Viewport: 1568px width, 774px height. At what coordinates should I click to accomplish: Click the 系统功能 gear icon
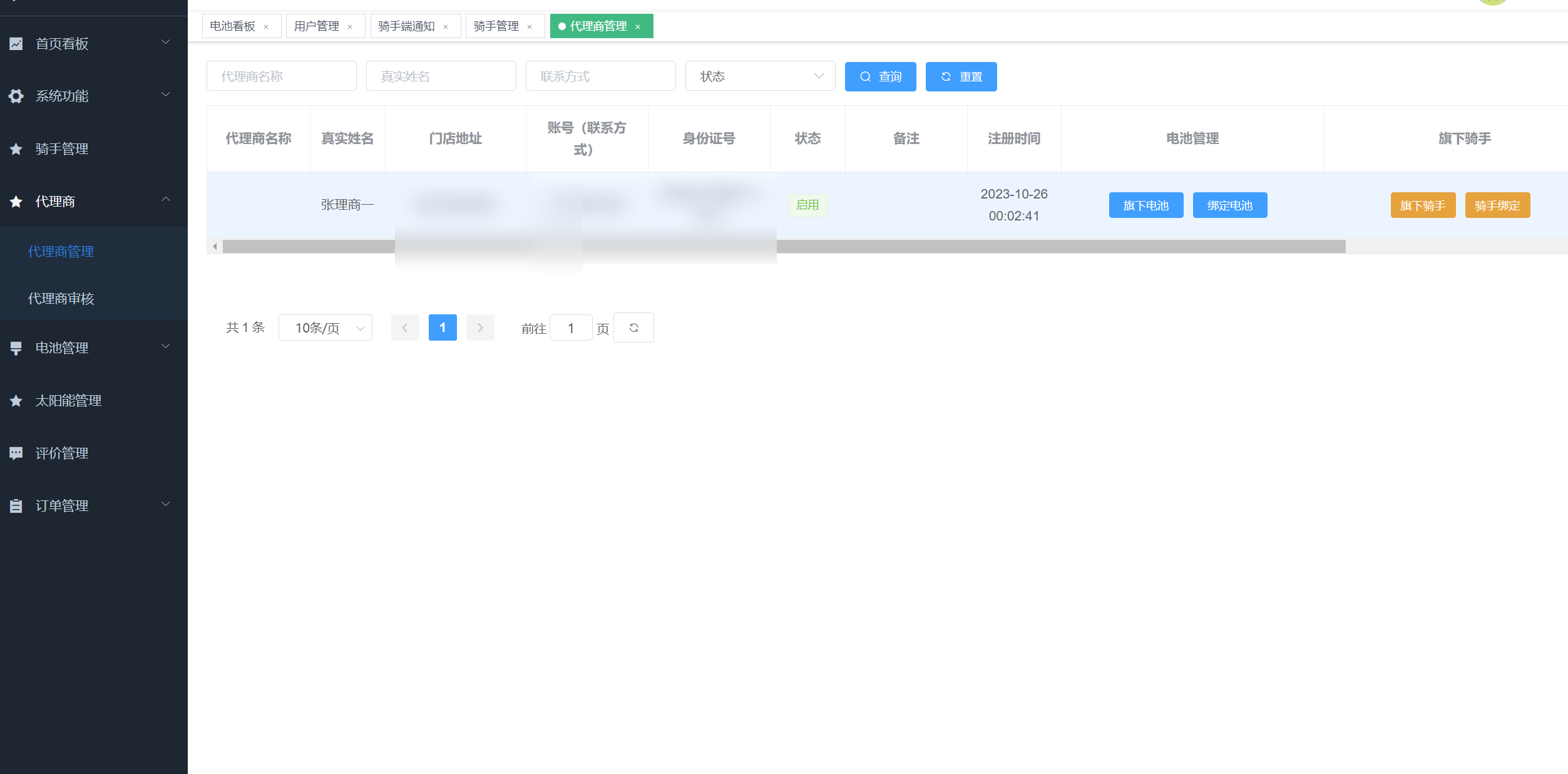[16, 96]
